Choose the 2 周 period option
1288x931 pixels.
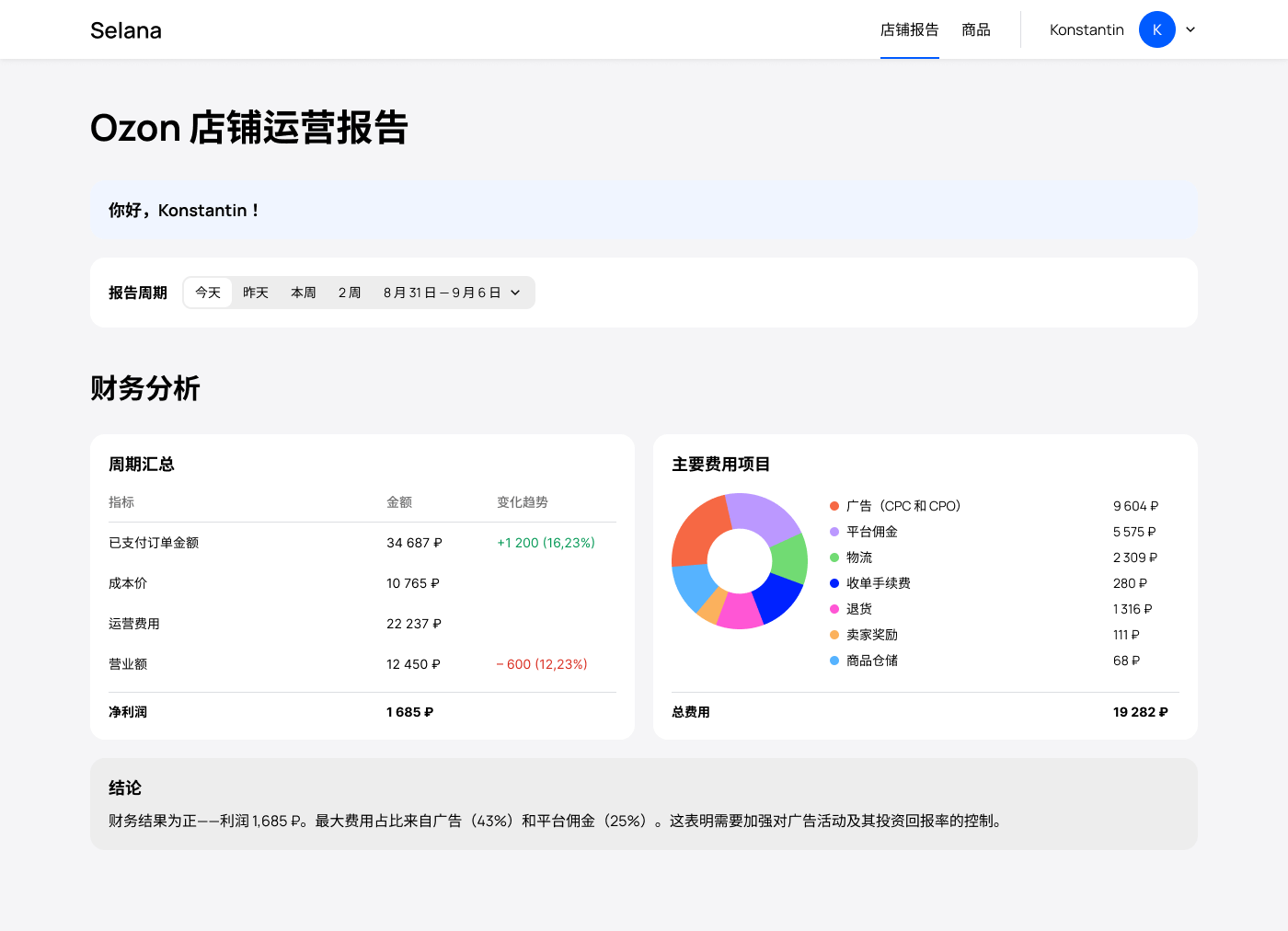(x=350, y=293)
